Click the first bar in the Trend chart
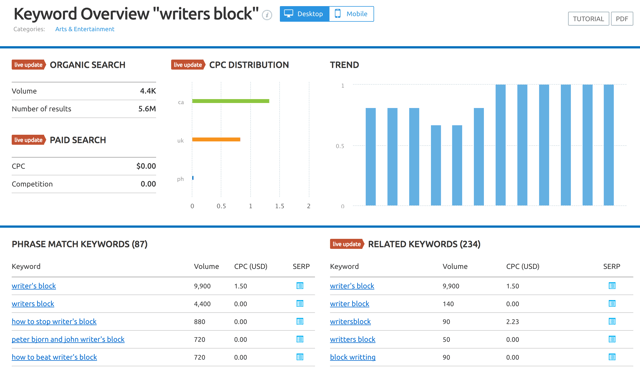 (x=371, y=157)
